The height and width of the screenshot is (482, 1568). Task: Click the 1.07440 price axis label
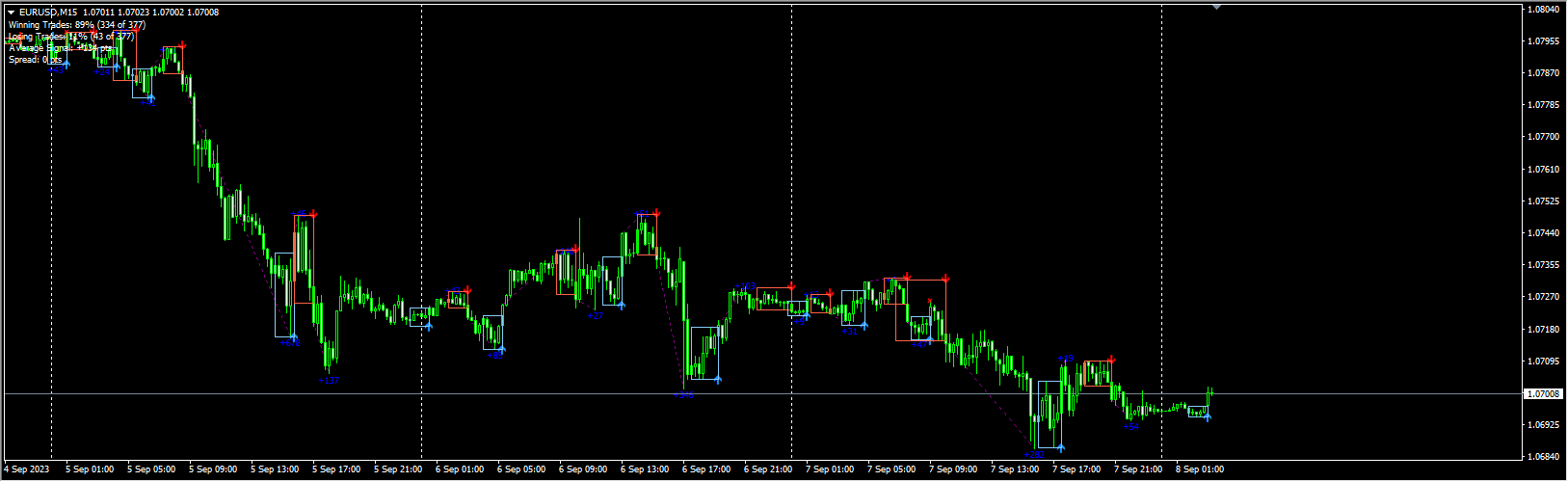[1544, 233]
